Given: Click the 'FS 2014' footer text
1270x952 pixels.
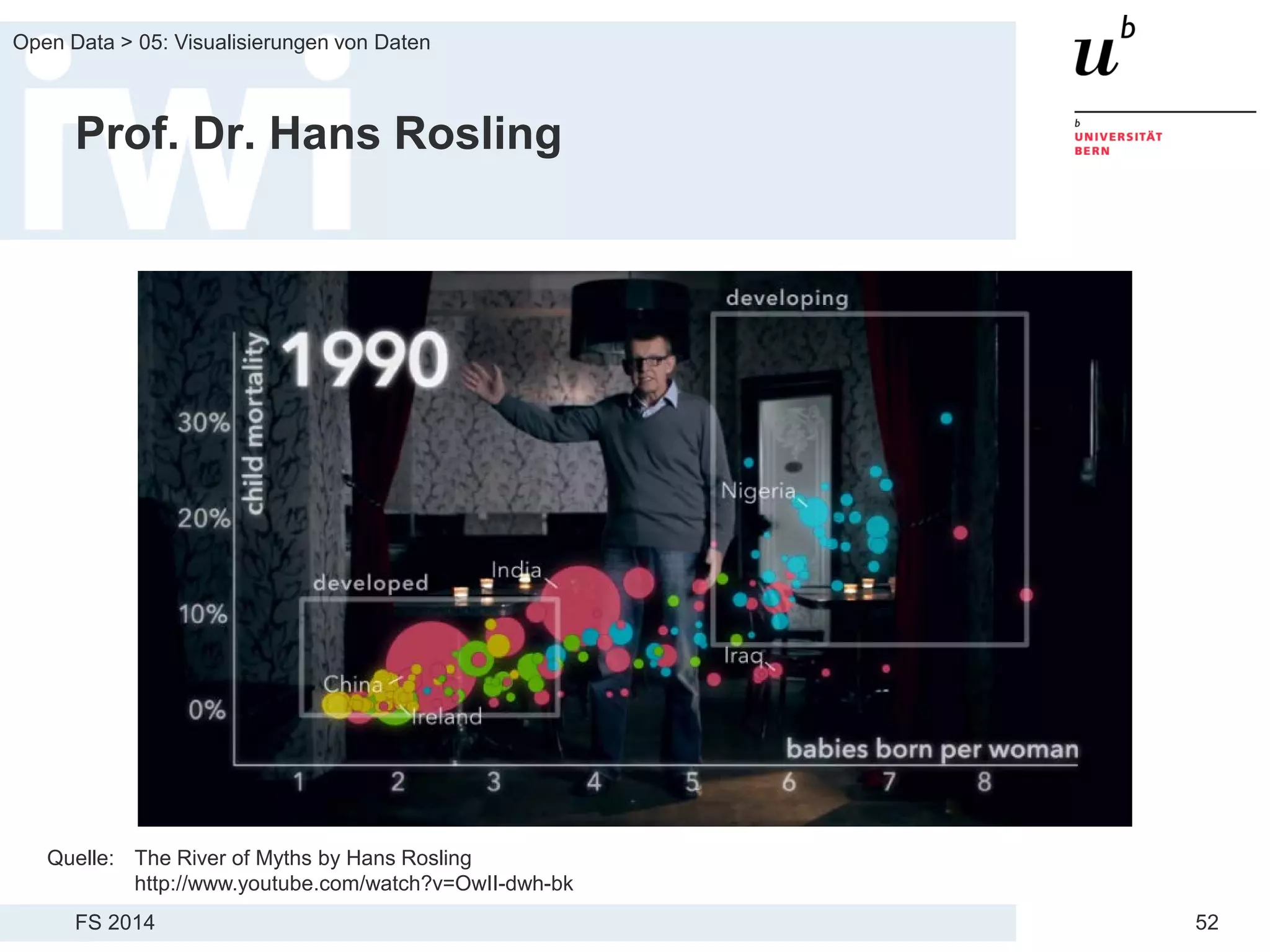Looking at the screenshot, I should tap(115, 922).
